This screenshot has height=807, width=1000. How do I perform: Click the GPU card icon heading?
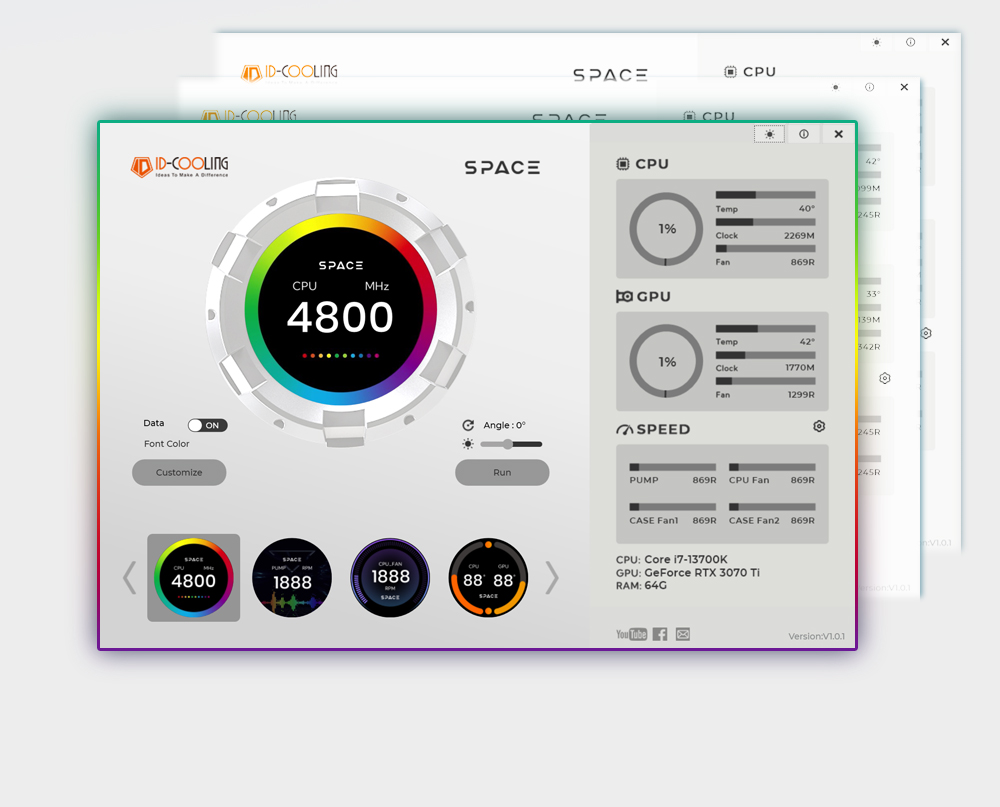coord(624,297)
